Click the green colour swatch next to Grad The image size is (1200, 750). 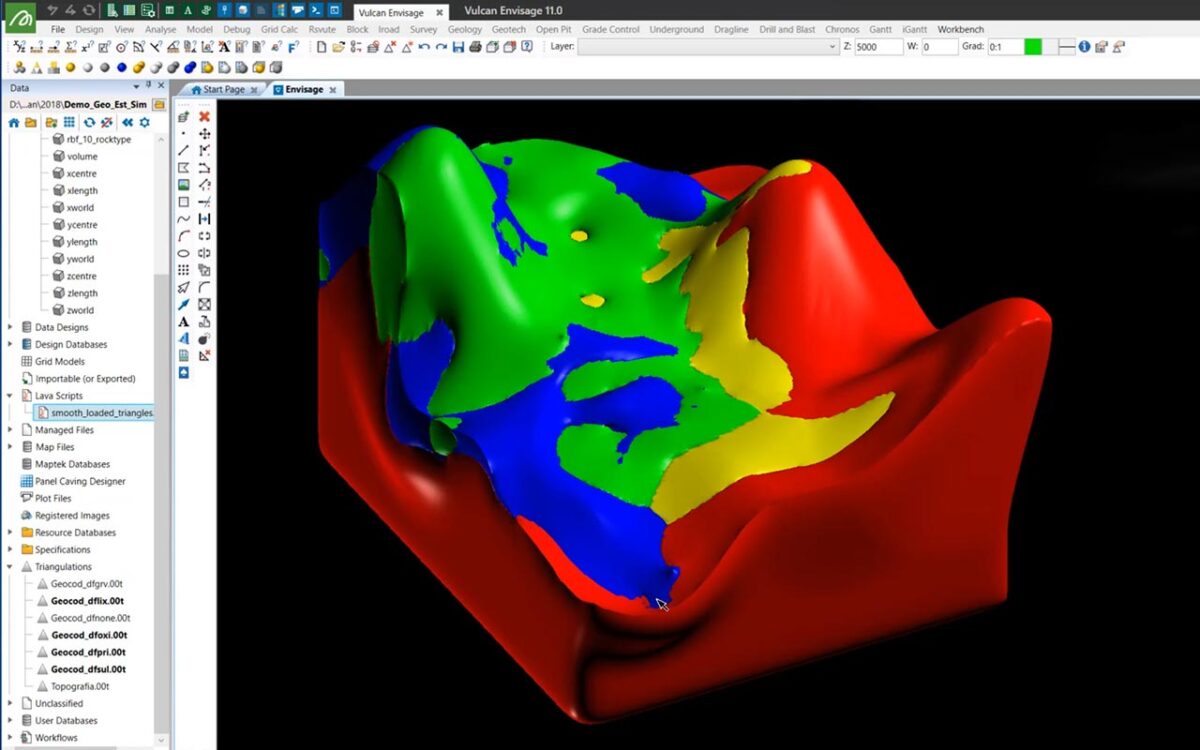point(1033,47)
